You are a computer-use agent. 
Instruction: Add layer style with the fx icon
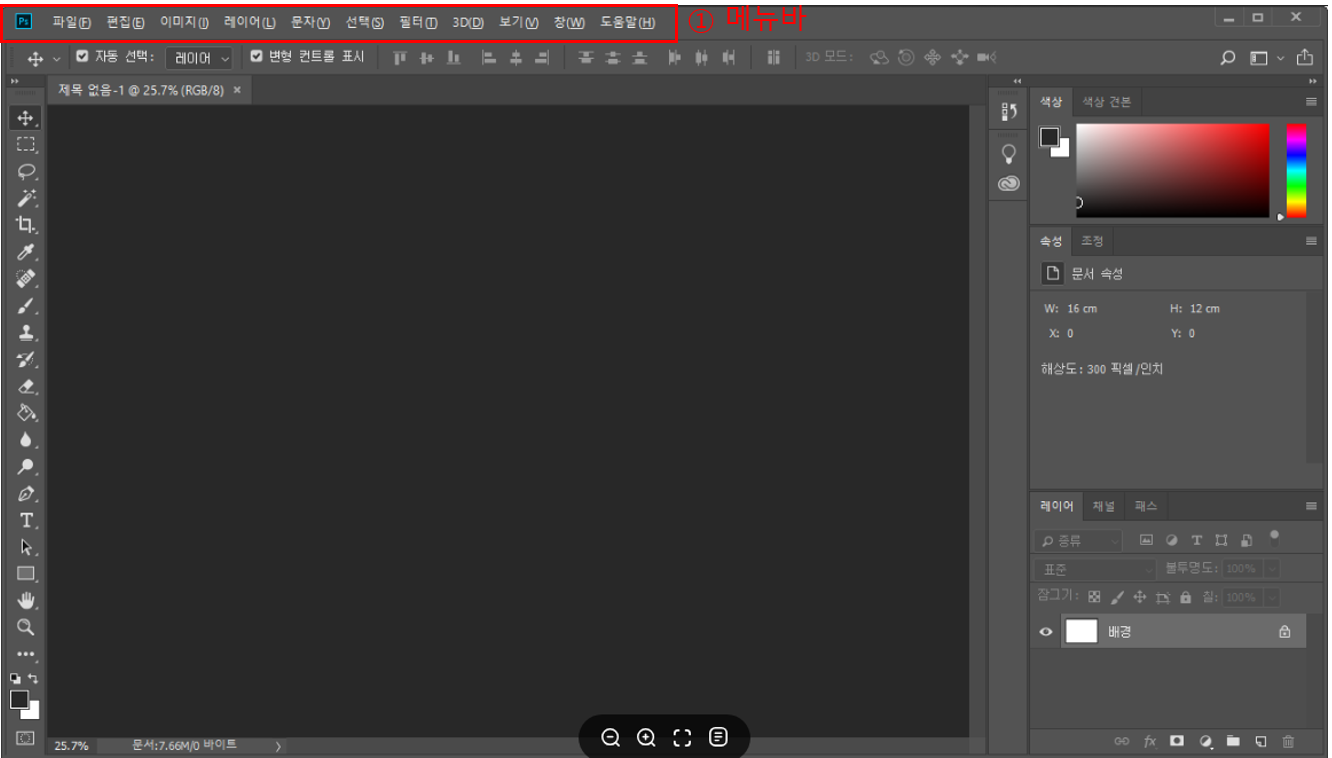click(1150, 741)
